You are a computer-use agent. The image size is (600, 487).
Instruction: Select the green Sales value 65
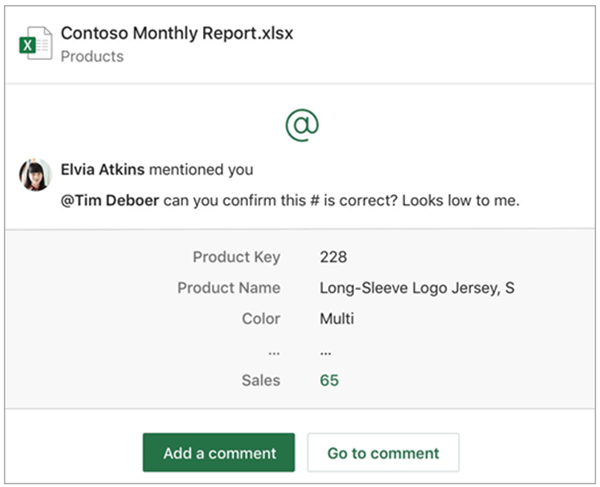coord(329,381)
